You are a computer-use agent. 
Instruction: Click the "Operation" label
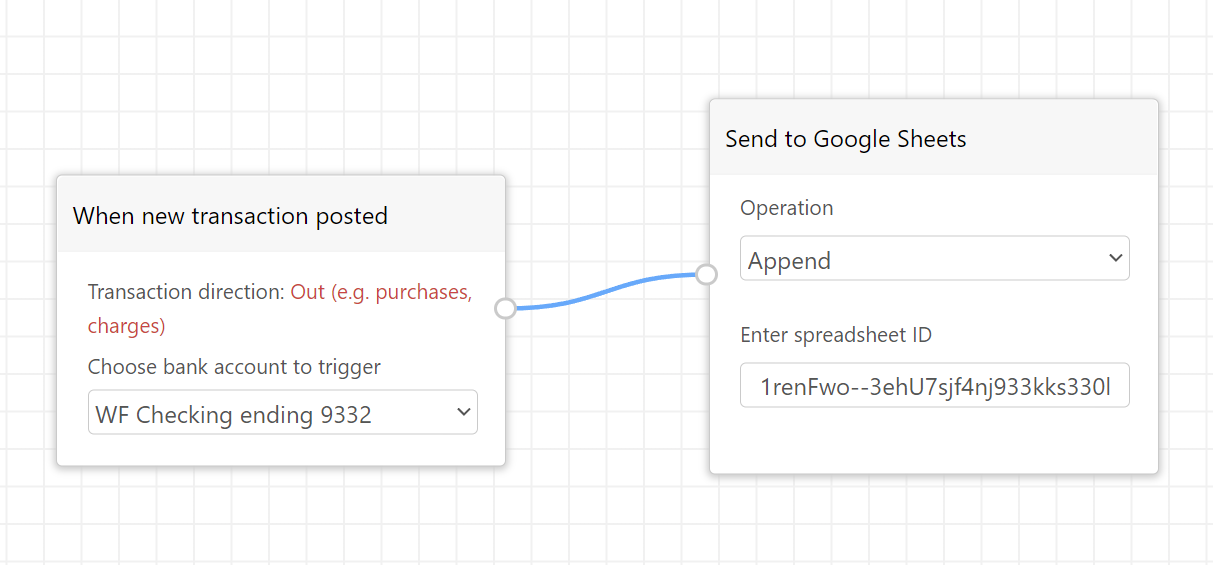(x=787, y=208)
